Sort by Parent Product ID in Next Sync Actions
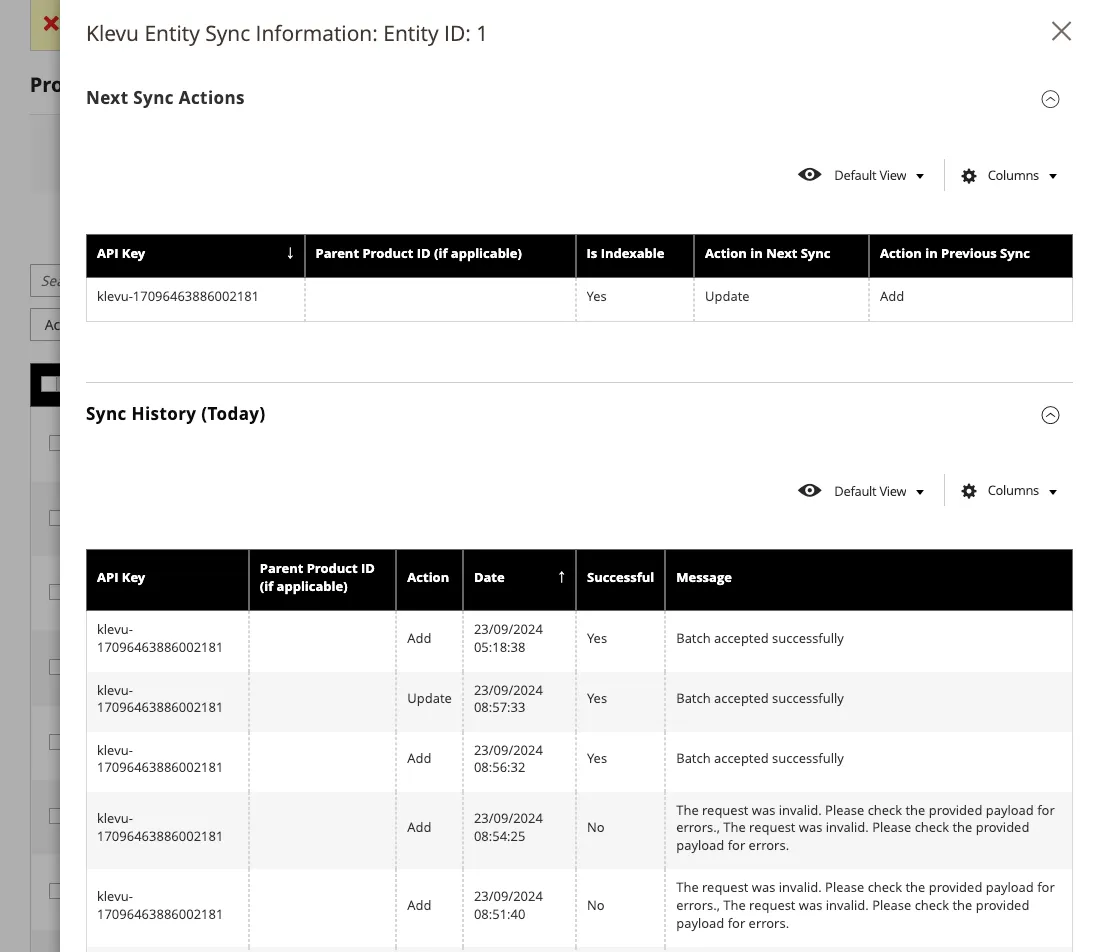1096x952 pixels. [x=440, y=254]
